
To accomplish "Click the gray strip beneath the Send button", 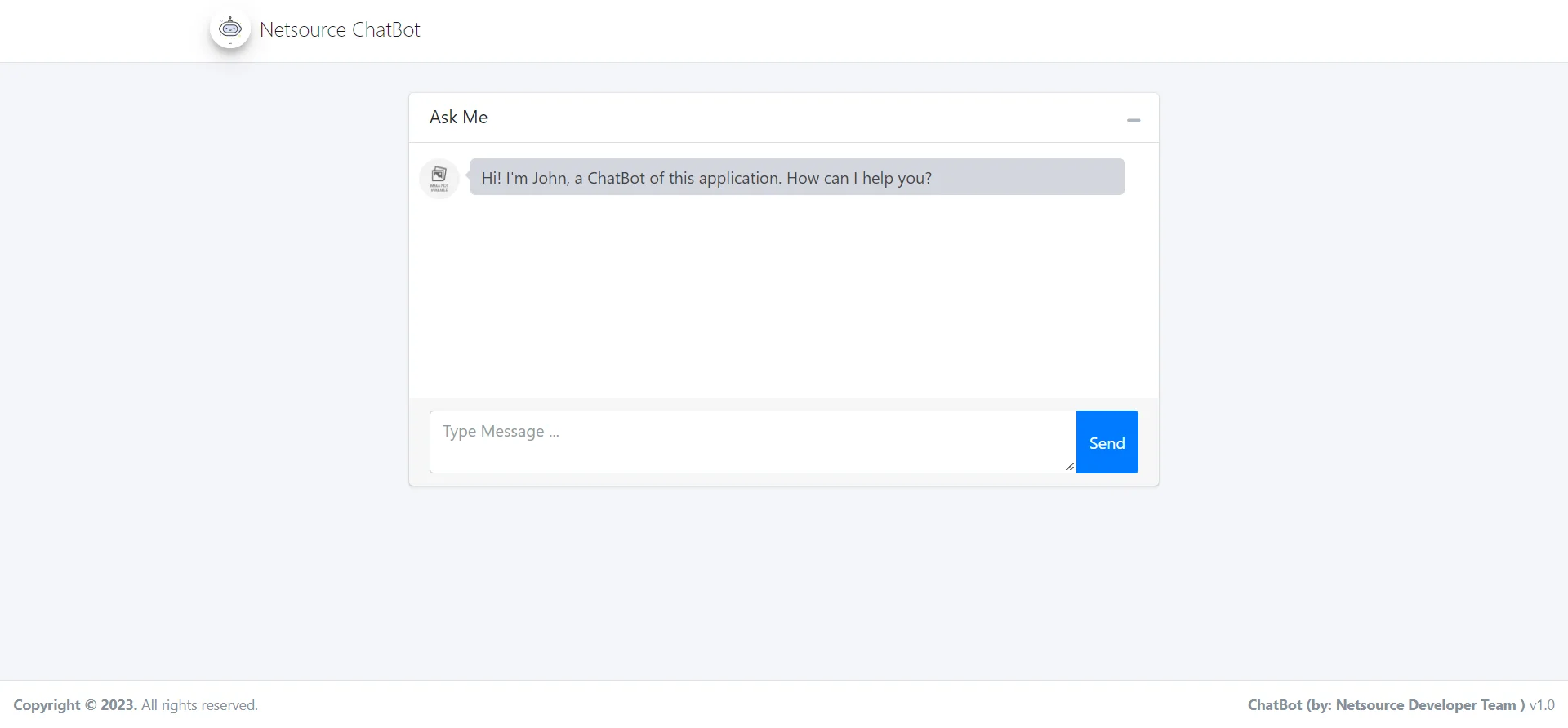I will pyautogui.click(x=1107, y=480).
